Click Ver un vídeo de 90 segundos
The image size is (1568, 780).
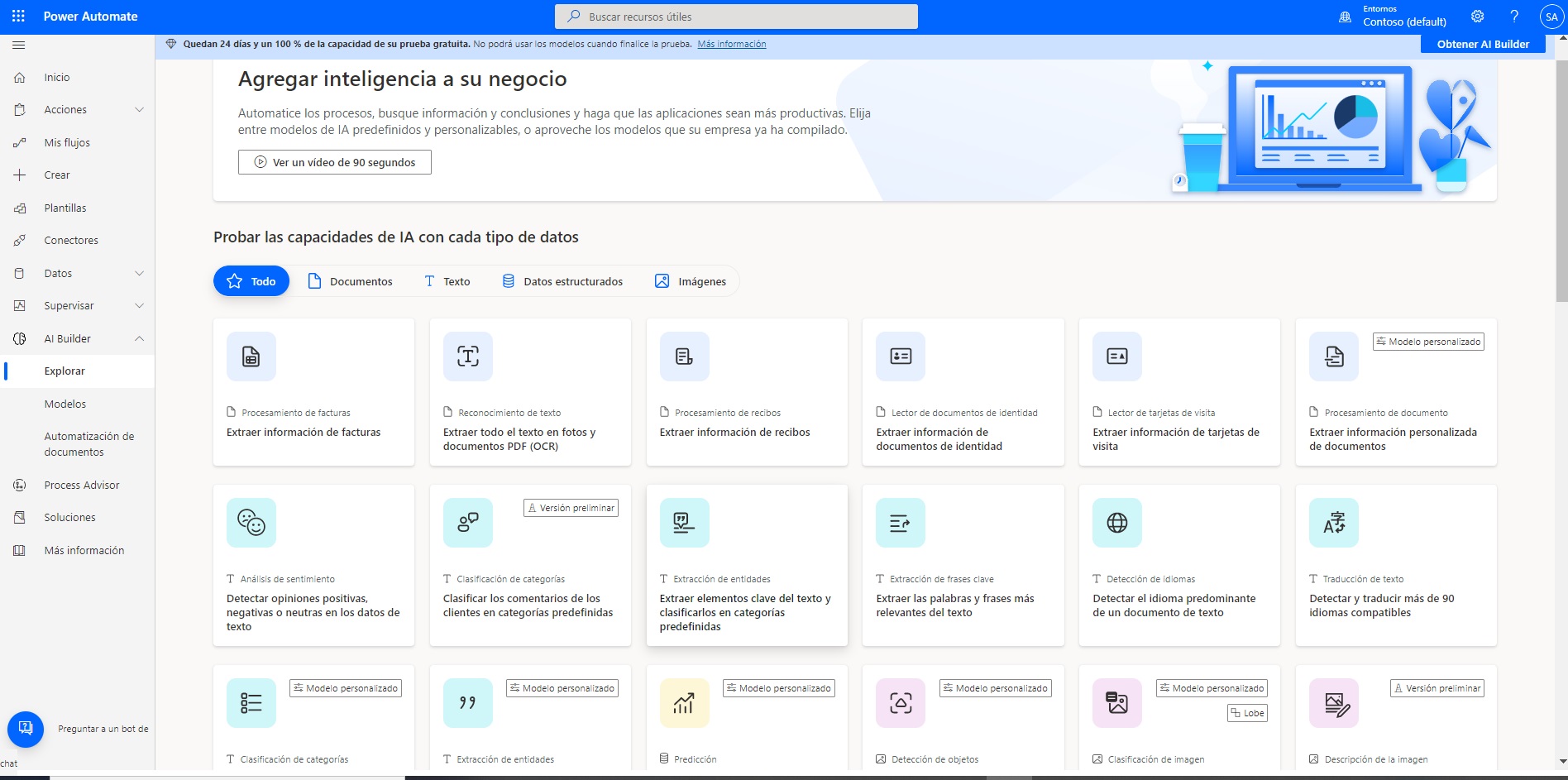point(335,162)
